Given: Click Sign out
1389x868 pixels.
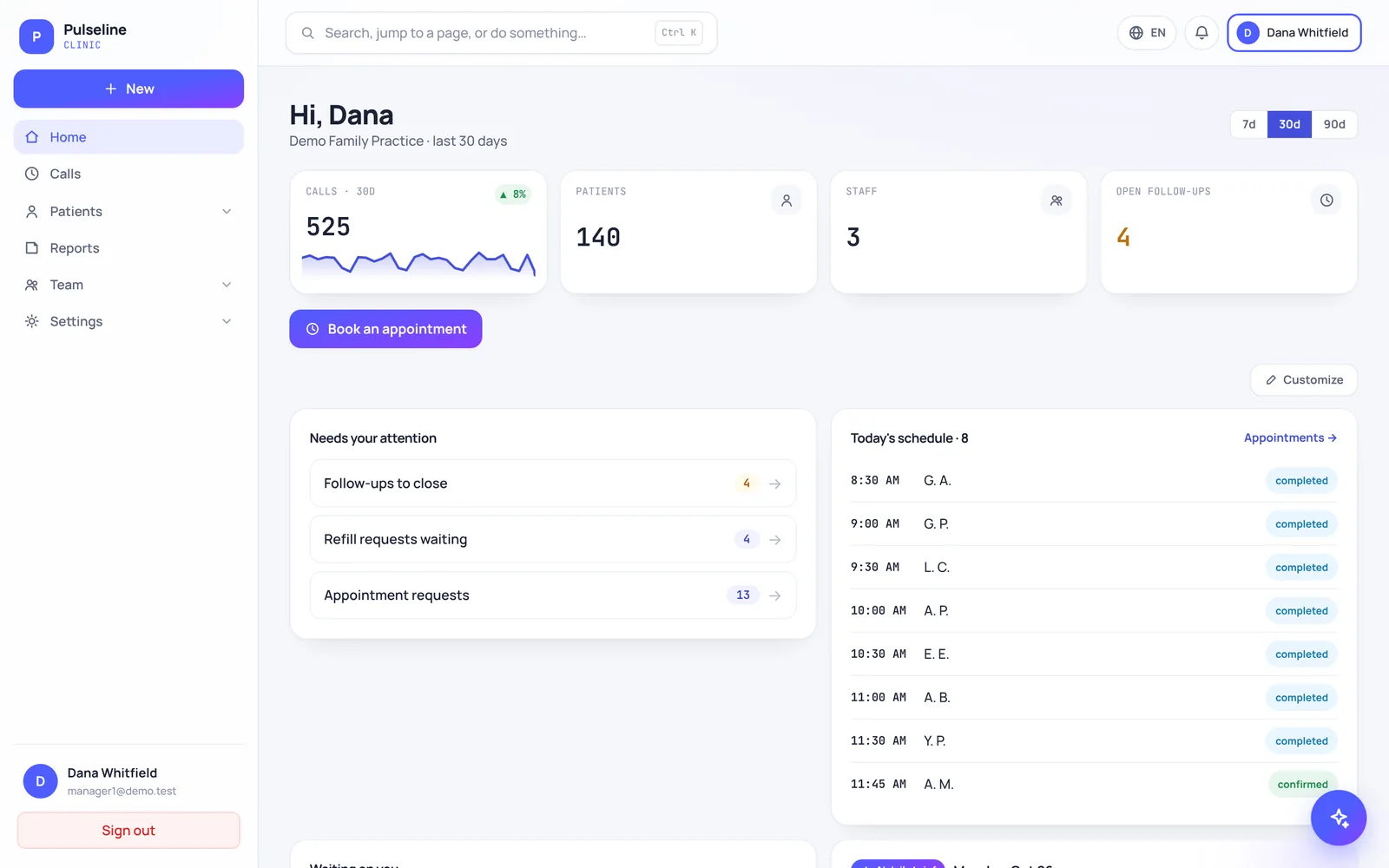Looking at the screenshot, I should [x=128, y=831].
